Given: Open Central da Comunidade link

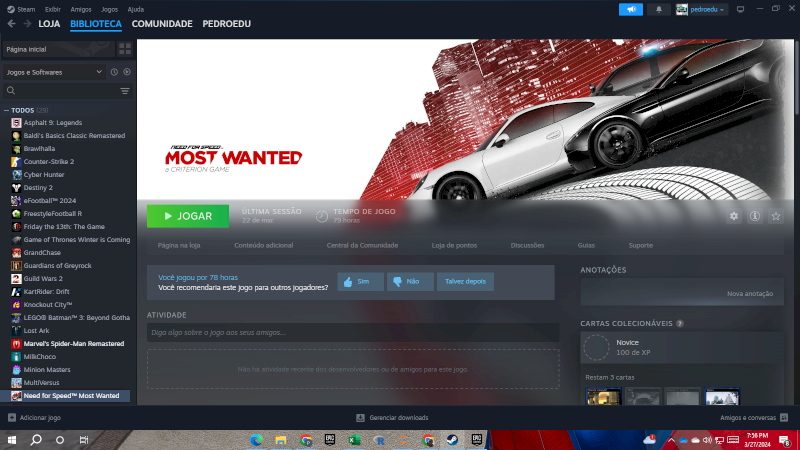Looking at the screenshot, I should pyautogui.click(x=362, y=245).
